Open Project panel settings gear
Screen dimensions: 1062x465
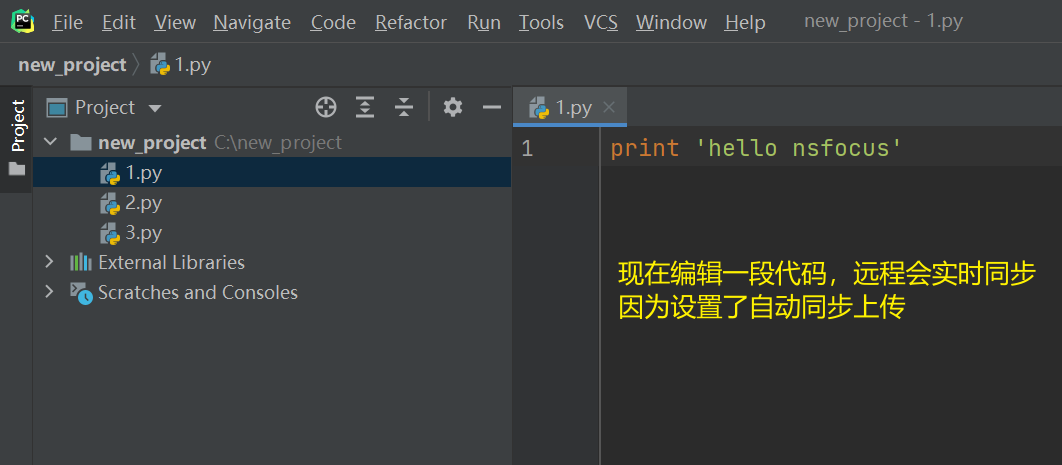click(453, 107)
